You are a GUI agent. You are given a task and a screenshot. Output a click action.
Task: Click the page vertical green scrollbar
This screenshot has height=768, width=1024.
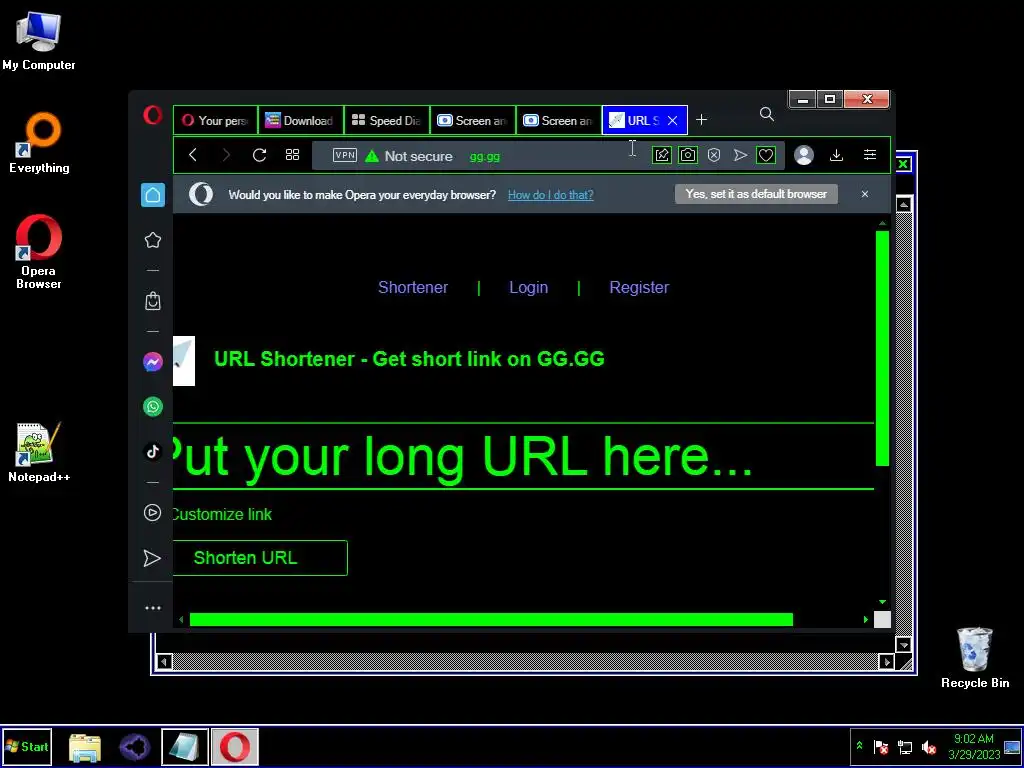[882, 347]
